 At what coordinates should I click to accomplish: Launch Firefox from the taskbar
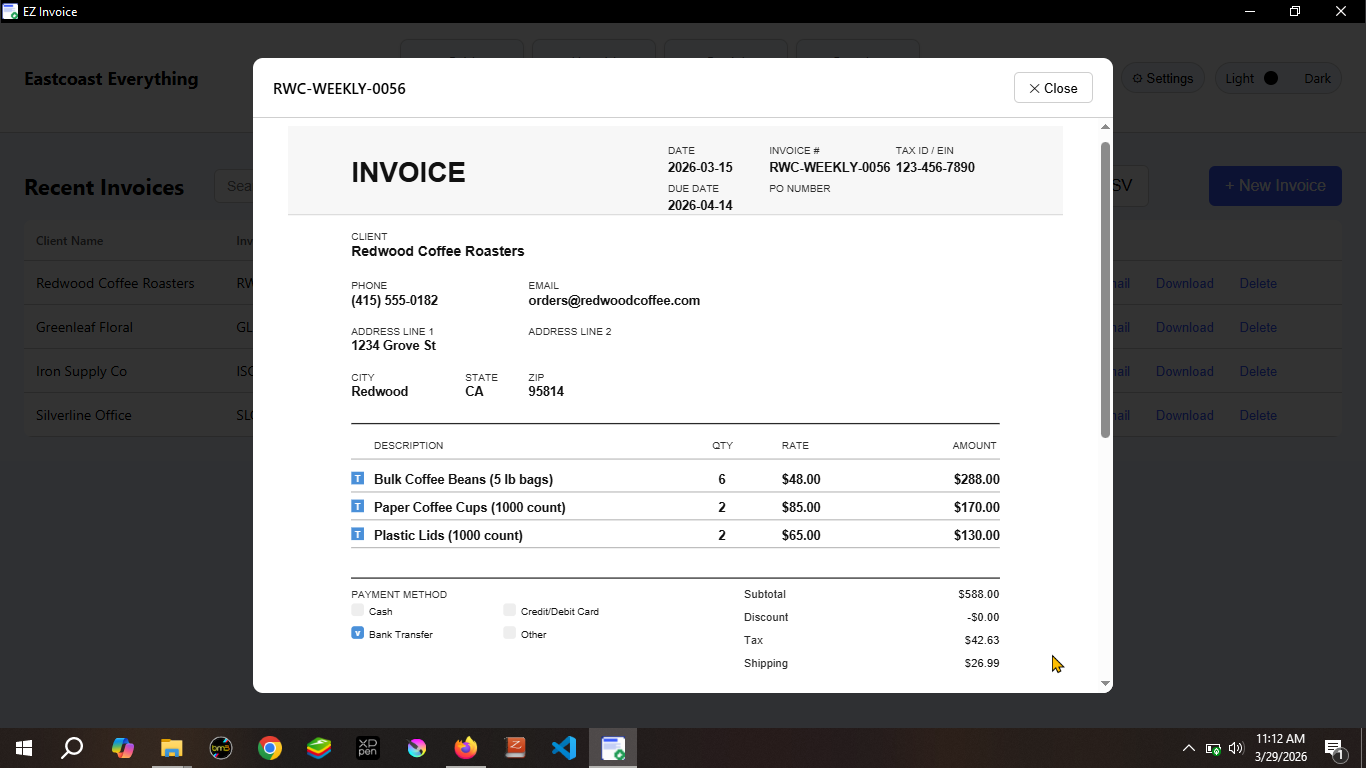(465, 747)
